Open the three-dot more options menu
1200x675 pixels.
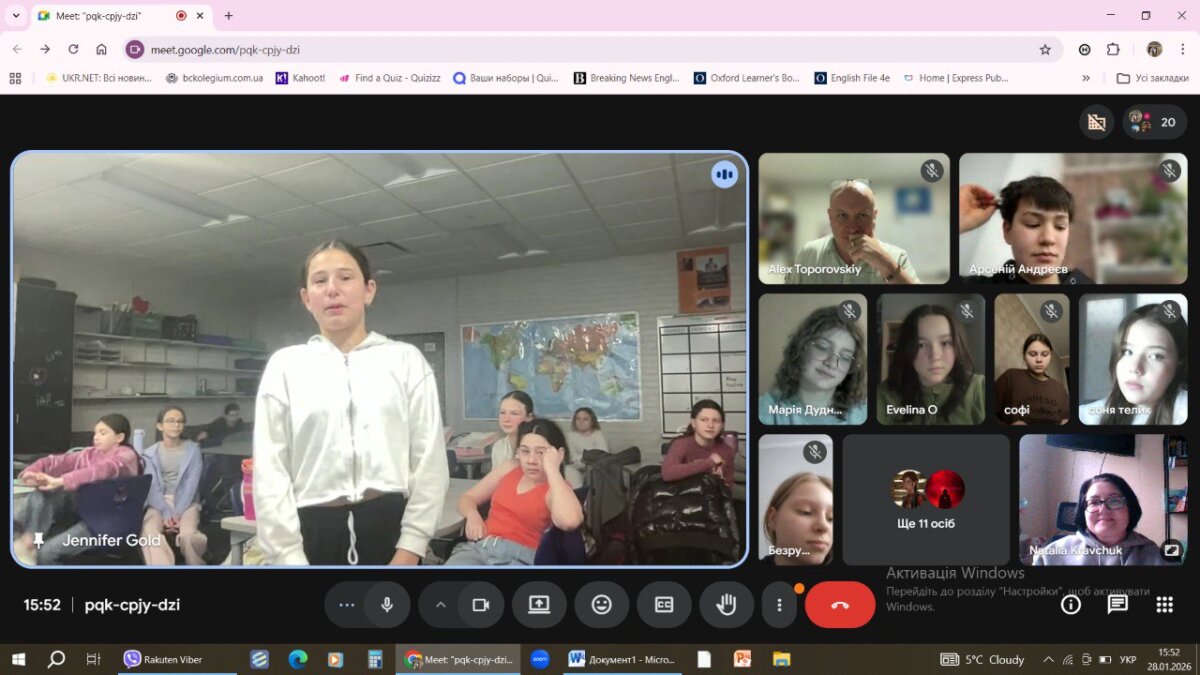(779, 605)
